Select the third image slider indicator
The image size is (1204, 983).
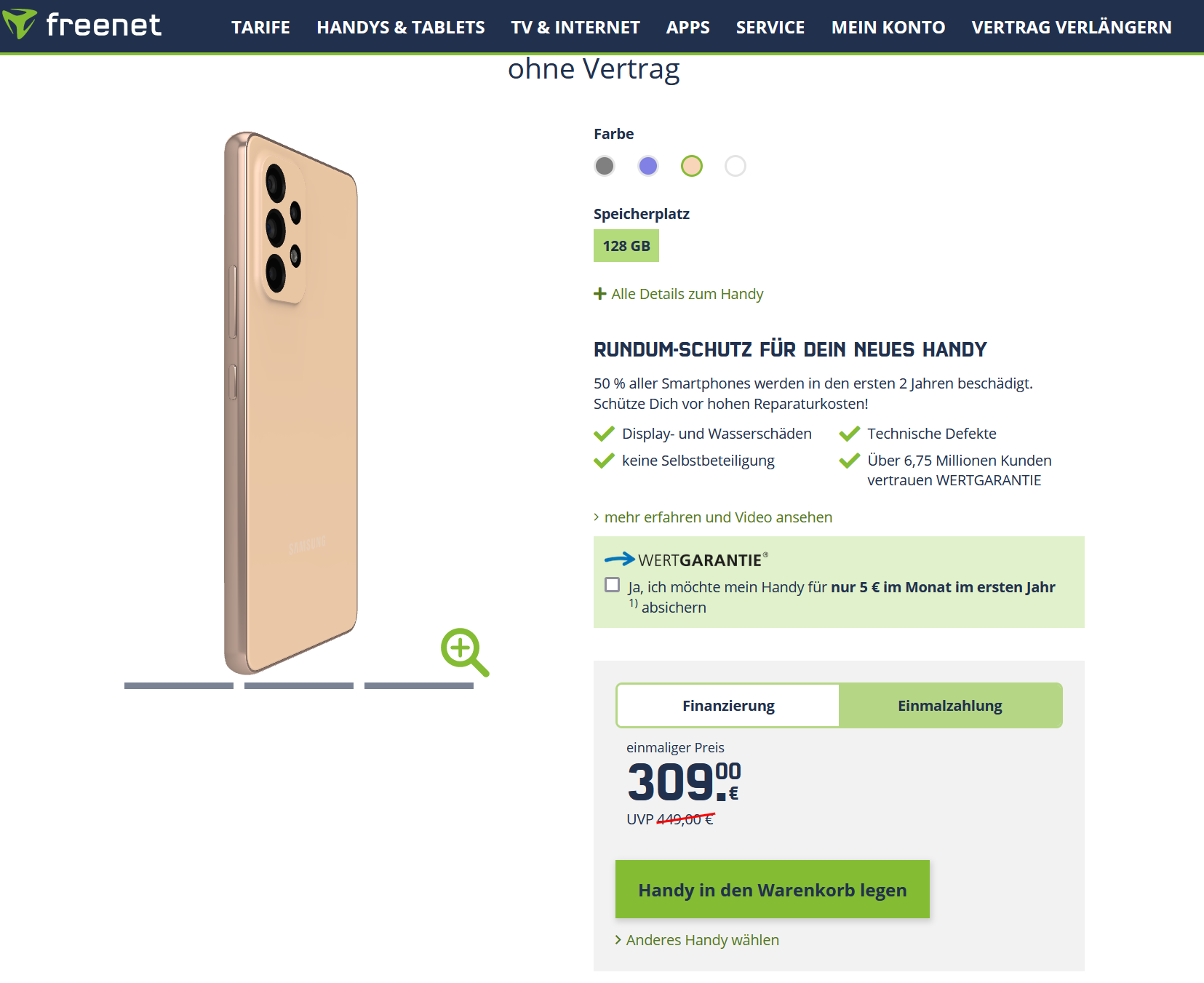pos(419,685)
